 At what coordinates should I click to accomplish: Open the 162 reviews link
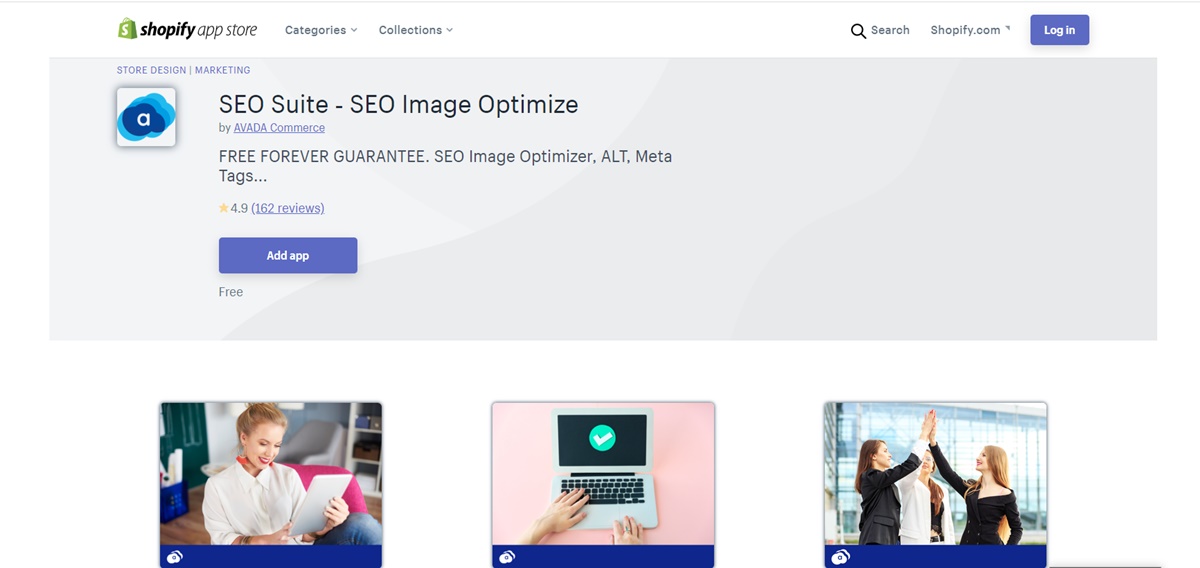[288, 208]
